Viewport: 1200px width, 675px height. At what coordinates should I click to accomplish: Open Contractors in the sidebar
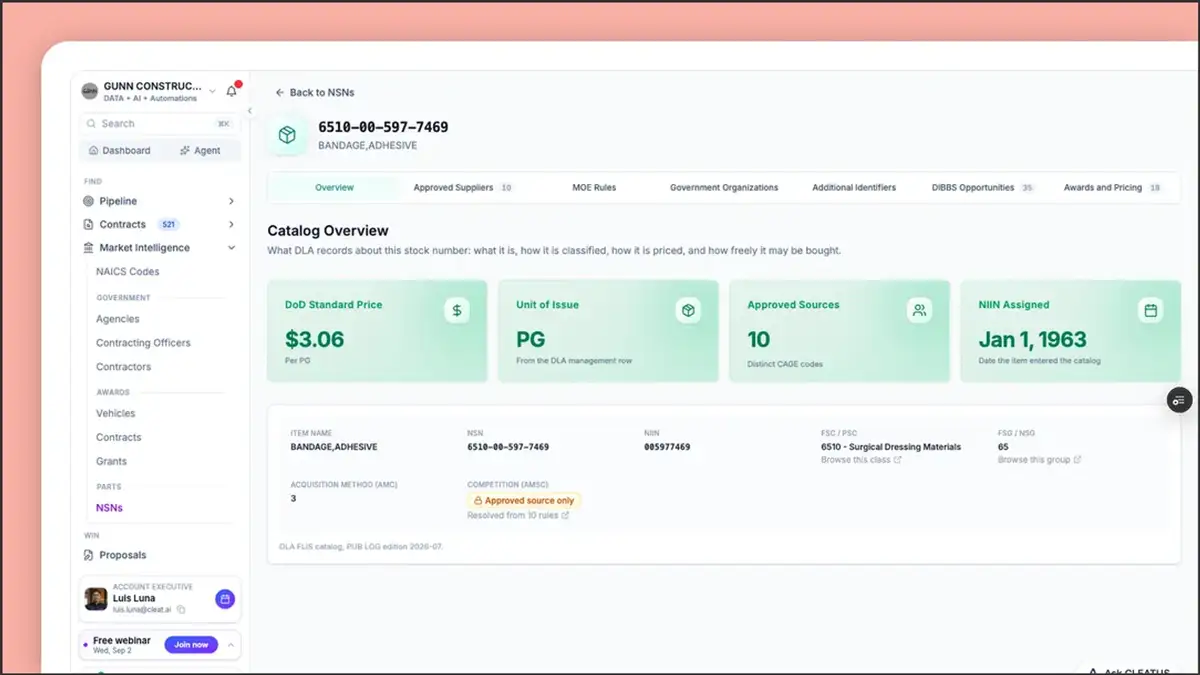coord(123,367)
